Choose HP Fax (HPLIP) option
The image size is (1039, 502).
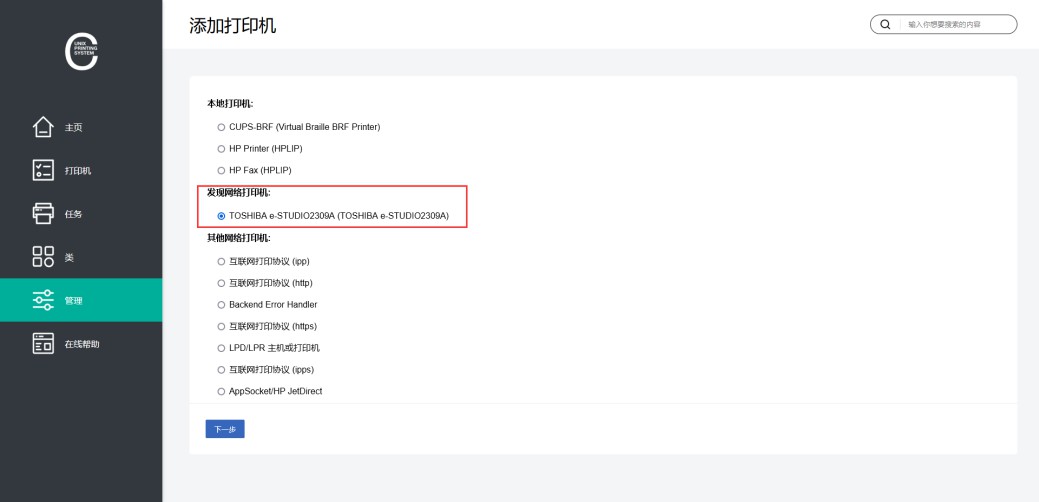click(221, 170)
